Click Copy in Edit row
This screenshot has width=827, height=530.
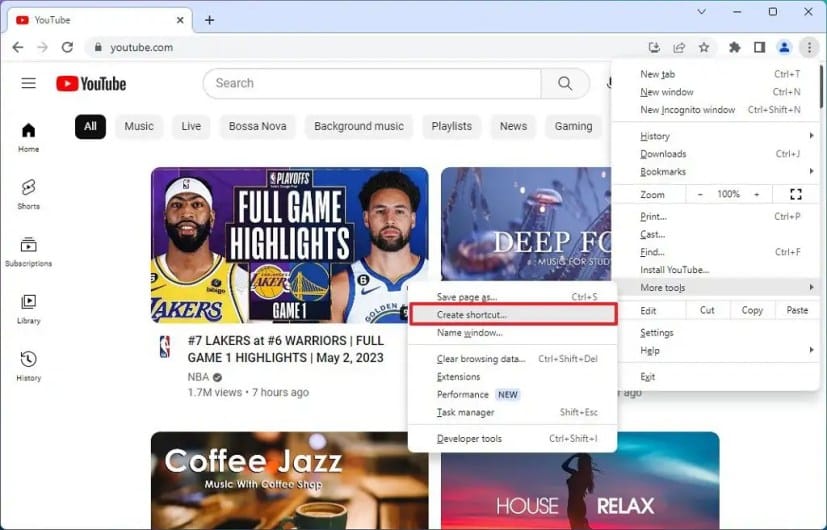752,310
